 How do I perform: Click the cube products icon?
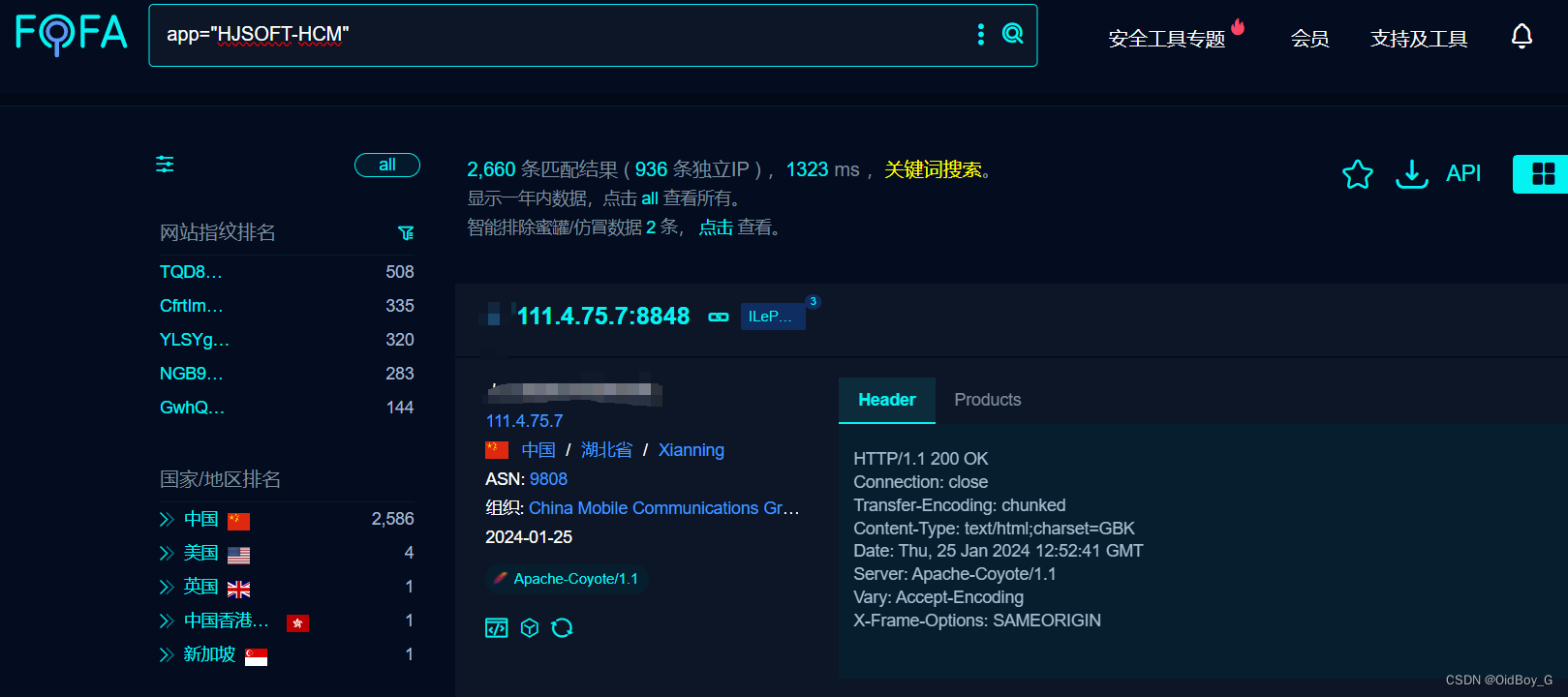tap(530, 628)
